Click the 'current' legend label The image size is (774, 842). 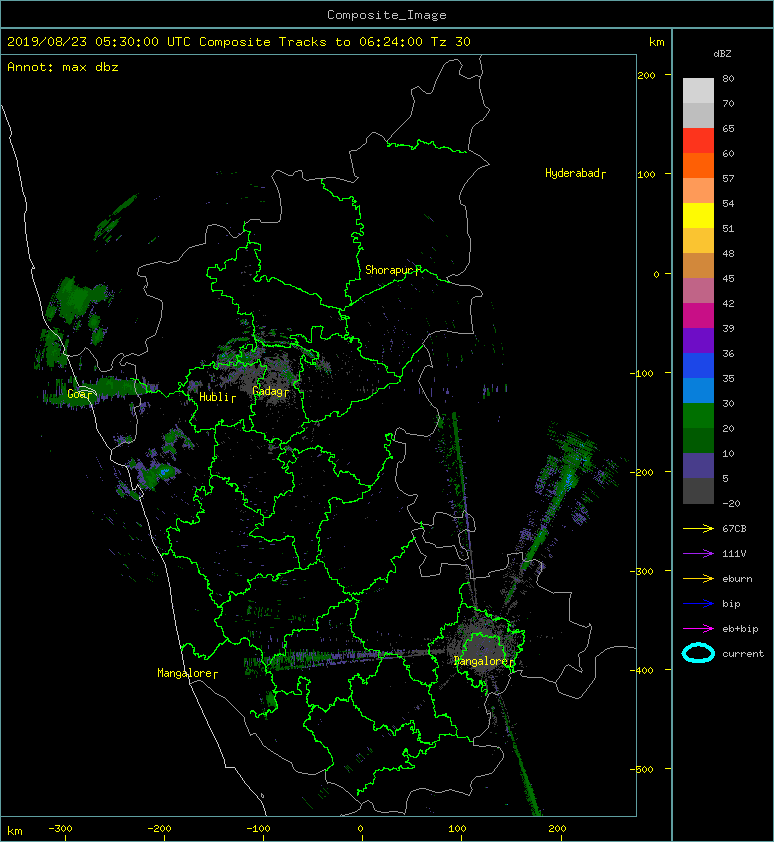tap(743, 654)
